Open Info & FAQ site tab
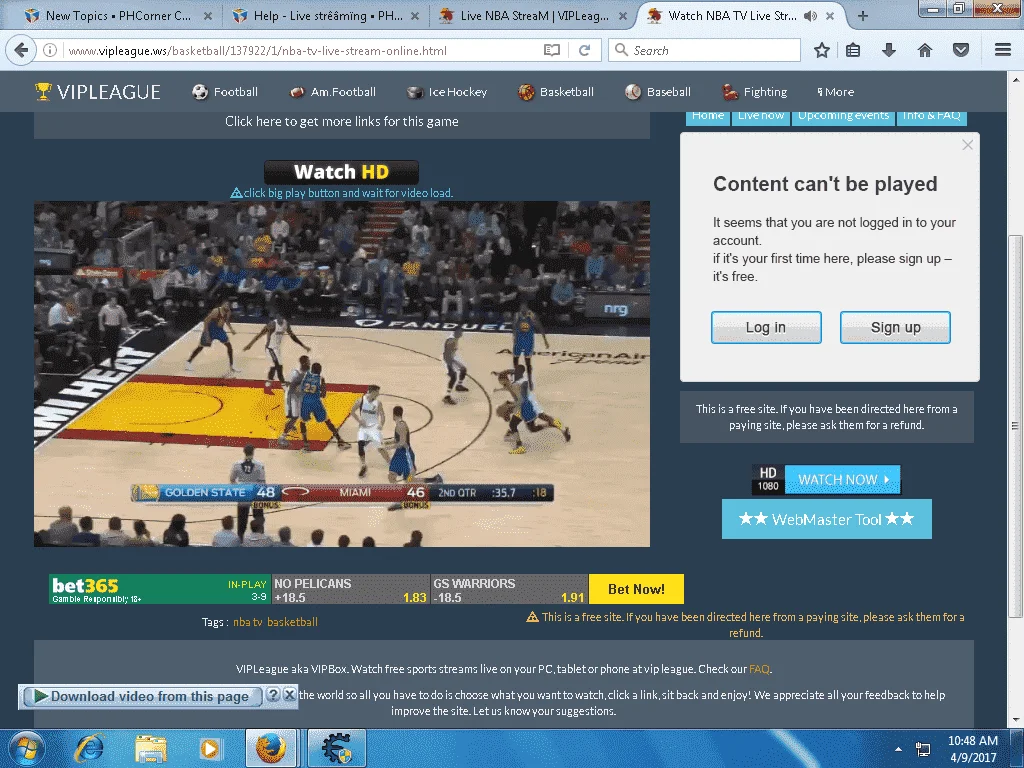Image resolution: width=1024 pixels, height=768 pixels. 931,116
